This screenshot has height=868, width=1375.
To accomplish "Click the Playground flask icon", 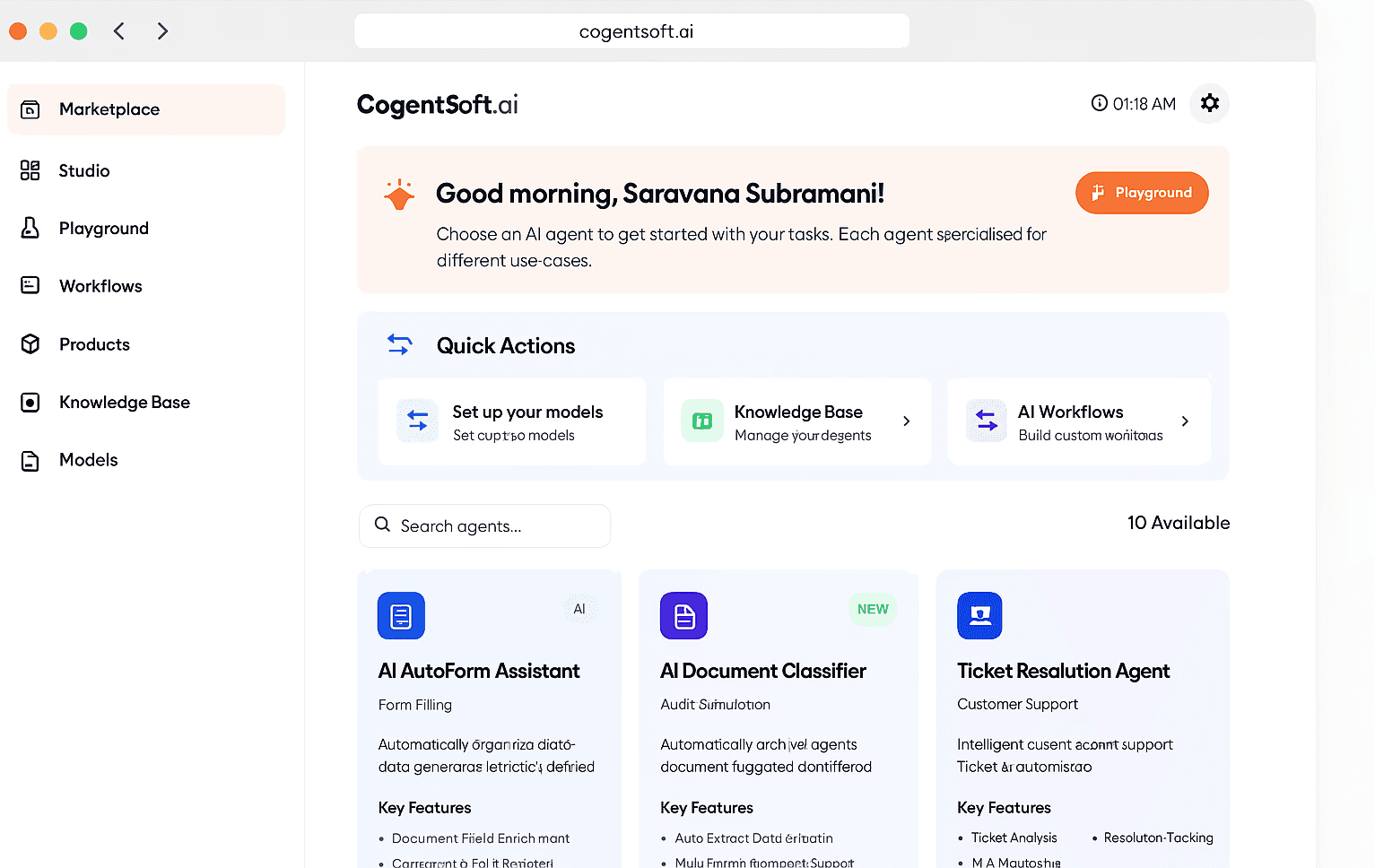I will pos(30,228).
